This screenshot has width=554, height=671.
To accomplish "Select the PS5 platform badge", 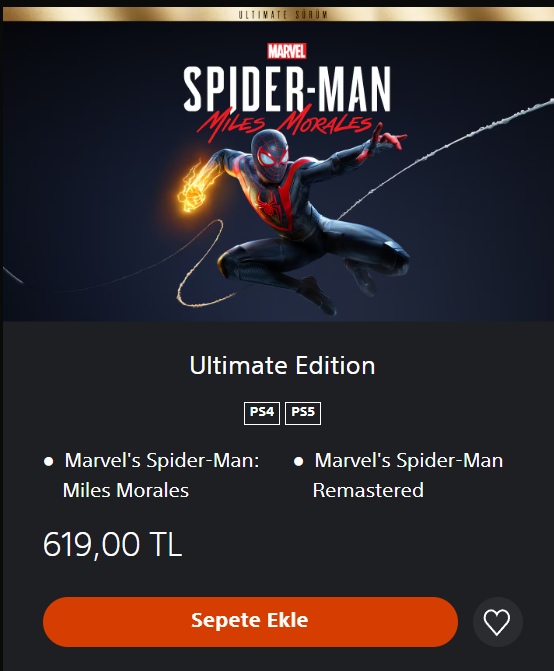I will tap(303, 413).
